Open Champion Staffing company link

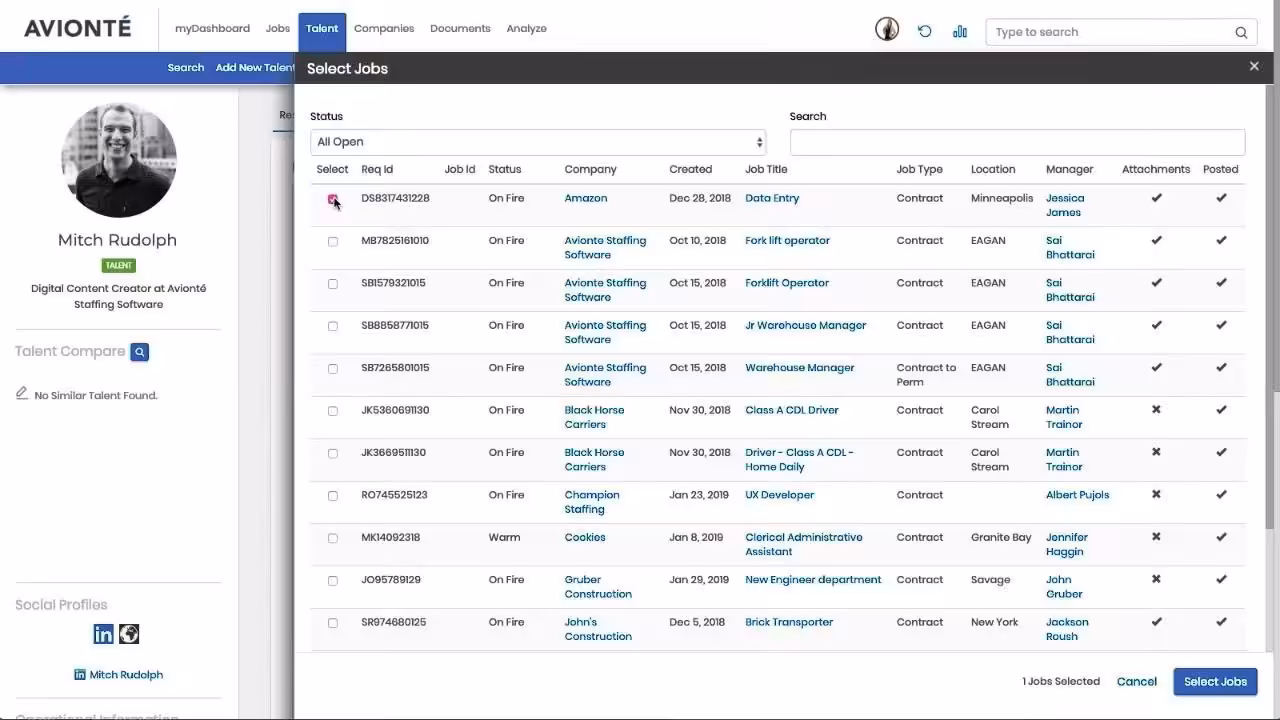[x=592, y=502]
